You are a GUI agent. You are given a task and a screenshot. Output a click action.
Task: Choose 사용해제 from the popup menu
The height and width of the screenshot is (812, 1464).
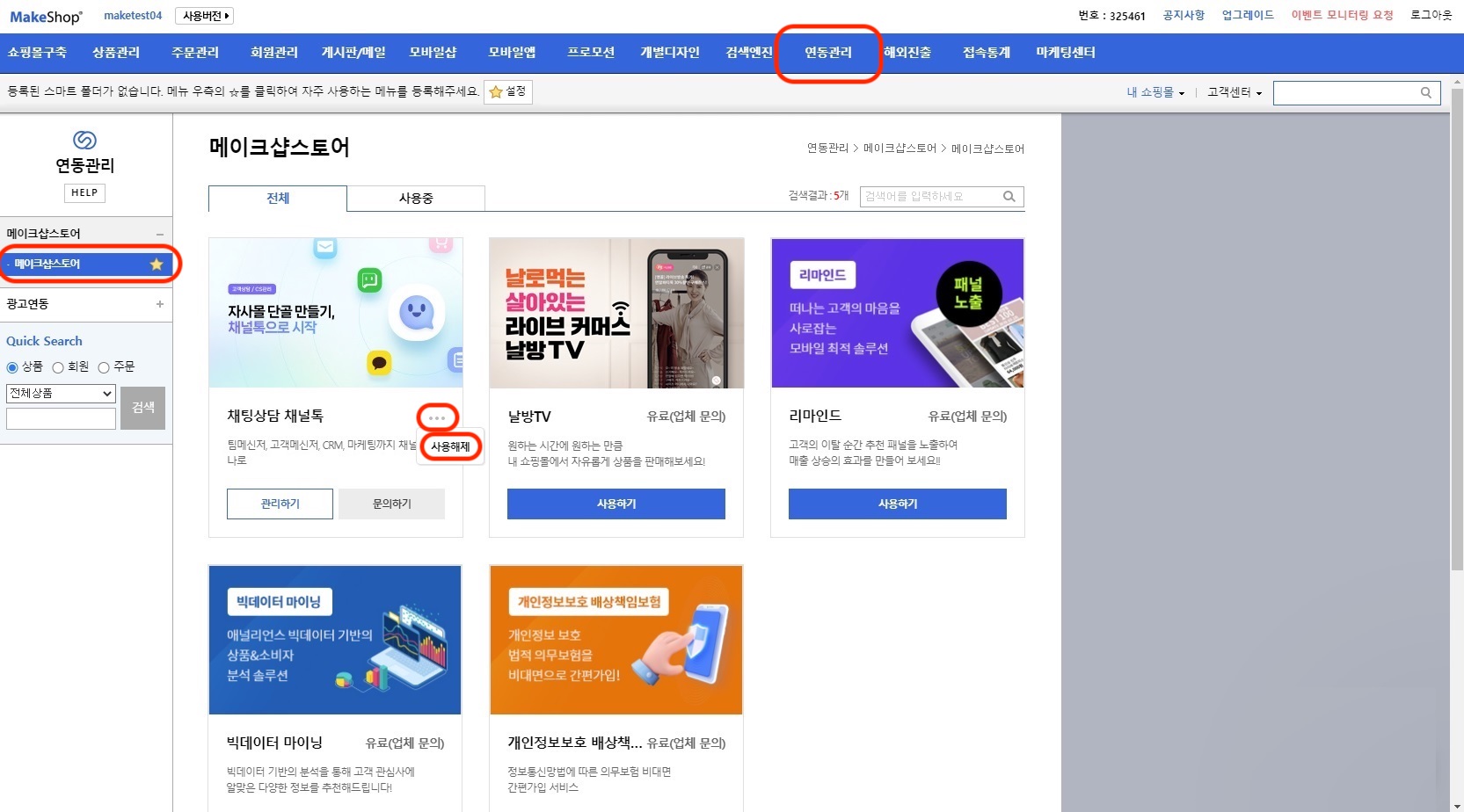(450, 446)
